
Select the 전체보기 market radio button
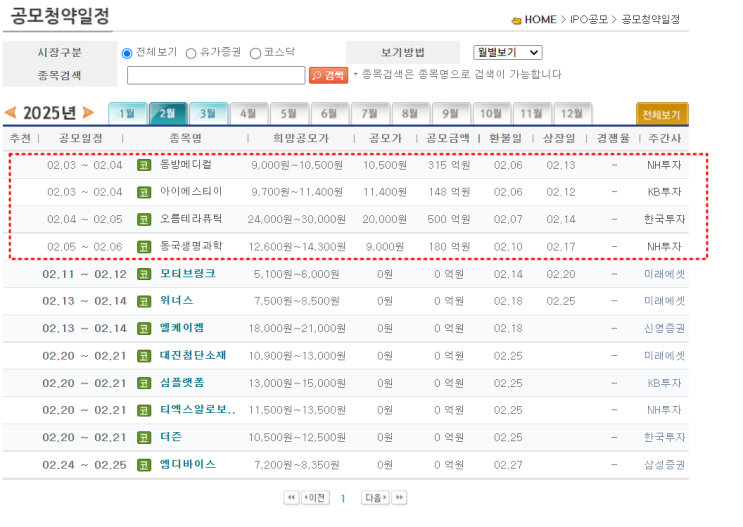tap(127, 53)
